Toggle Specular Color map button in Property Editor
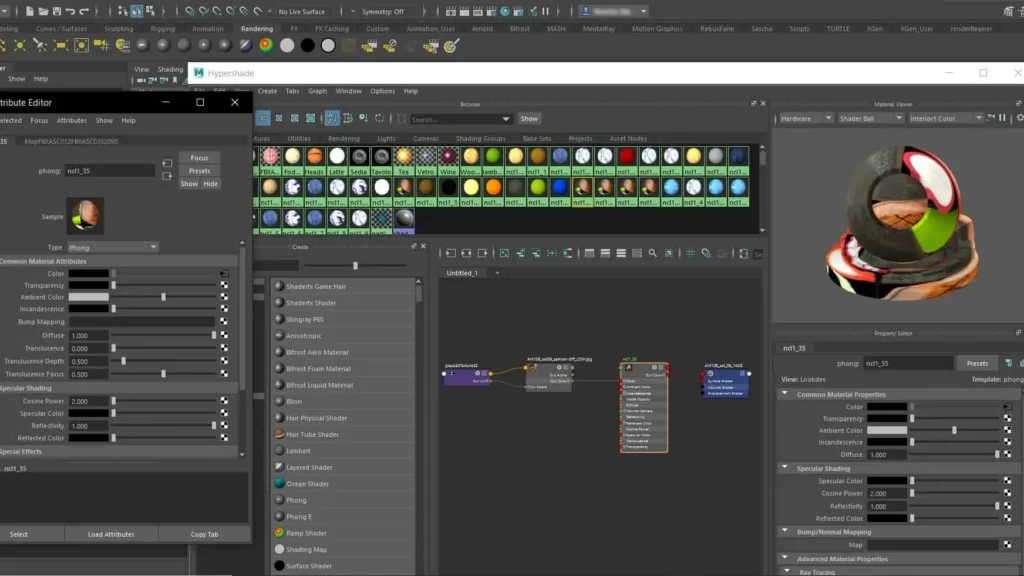The image size is (1024, 576). (x=1008, y=481)
